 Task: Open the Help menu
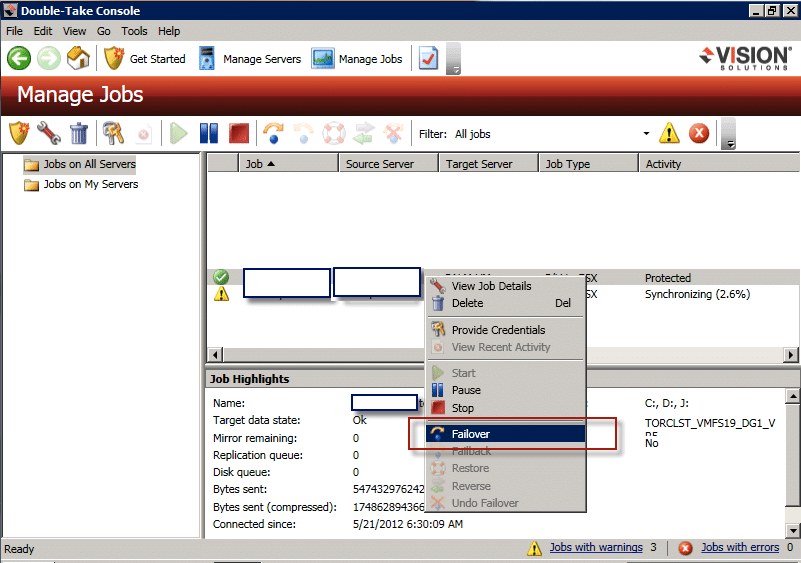(x=169, y=31)
